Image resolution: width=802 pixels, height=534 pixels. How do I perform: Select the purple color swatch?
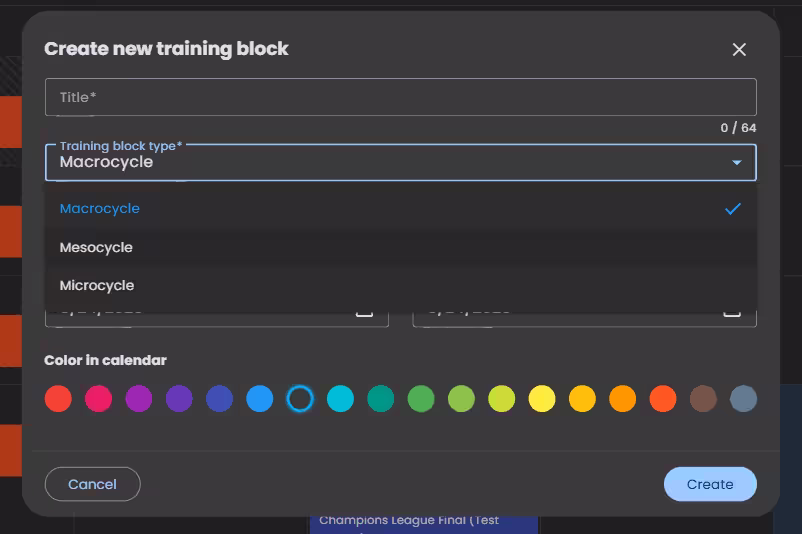139,399
